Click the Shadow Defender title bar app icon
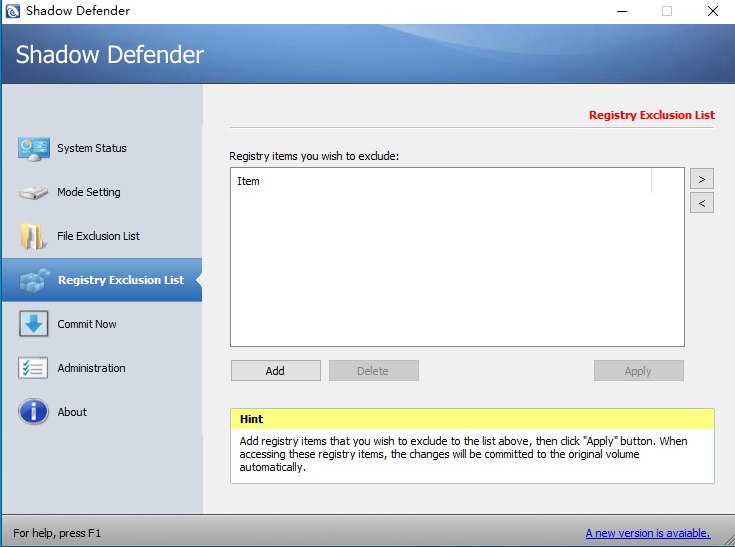Viewport: 735px width, 547px height. pyautogui.click(x=13, y=11)
